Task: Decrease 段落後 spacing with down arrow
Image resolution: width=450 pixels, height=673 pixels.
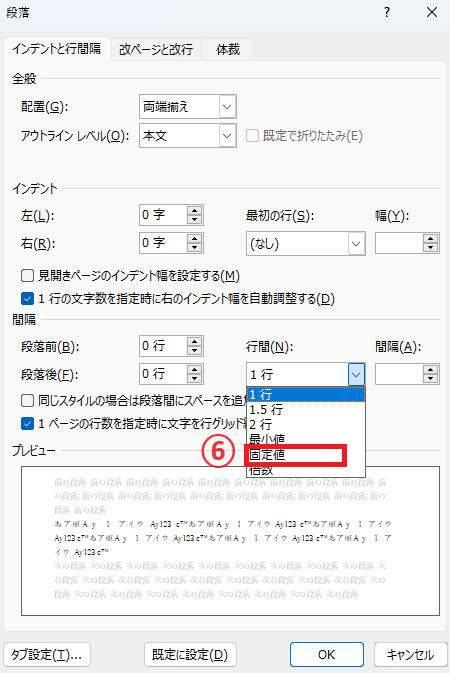Action: (x=195, y=379)
